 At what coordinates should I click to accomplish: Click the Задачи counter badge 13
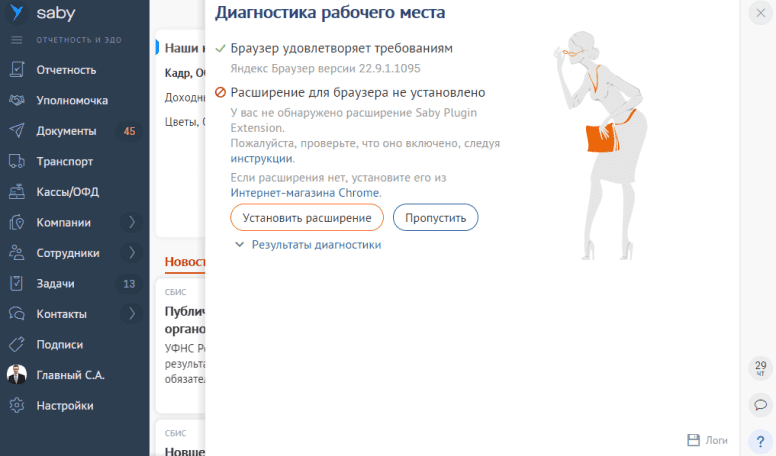(x=129, y=284)
